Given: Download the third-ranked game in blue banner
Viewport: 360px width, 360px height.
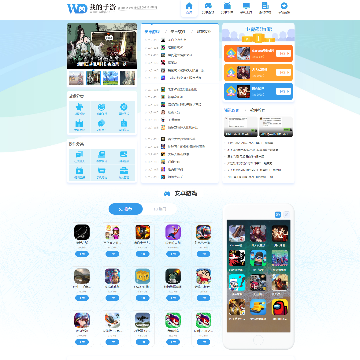Looking at the screenshot, I should click(283, 91).
